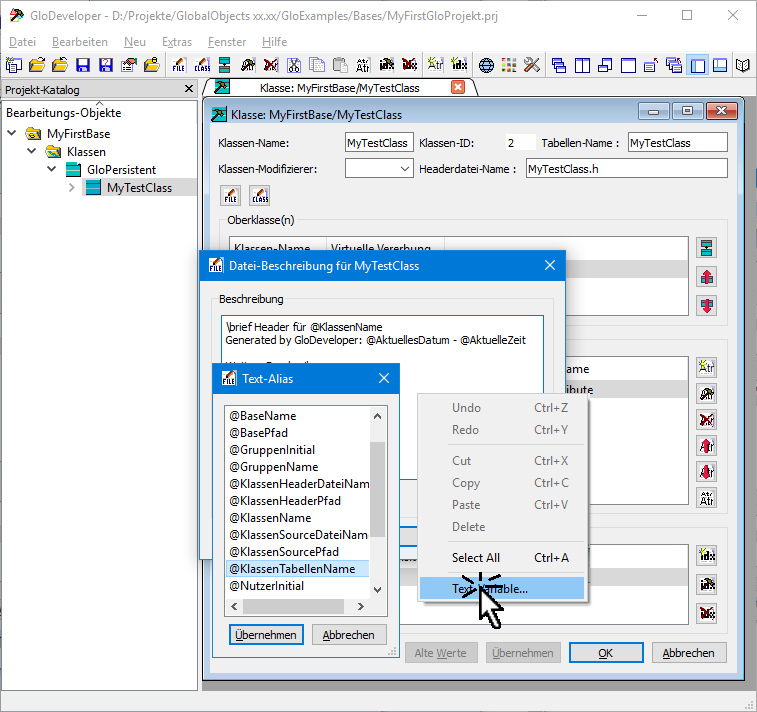Viewport: 757px width, 712px height.
Task: Select MyTestClass in project tree
Action: click(140, 187)
